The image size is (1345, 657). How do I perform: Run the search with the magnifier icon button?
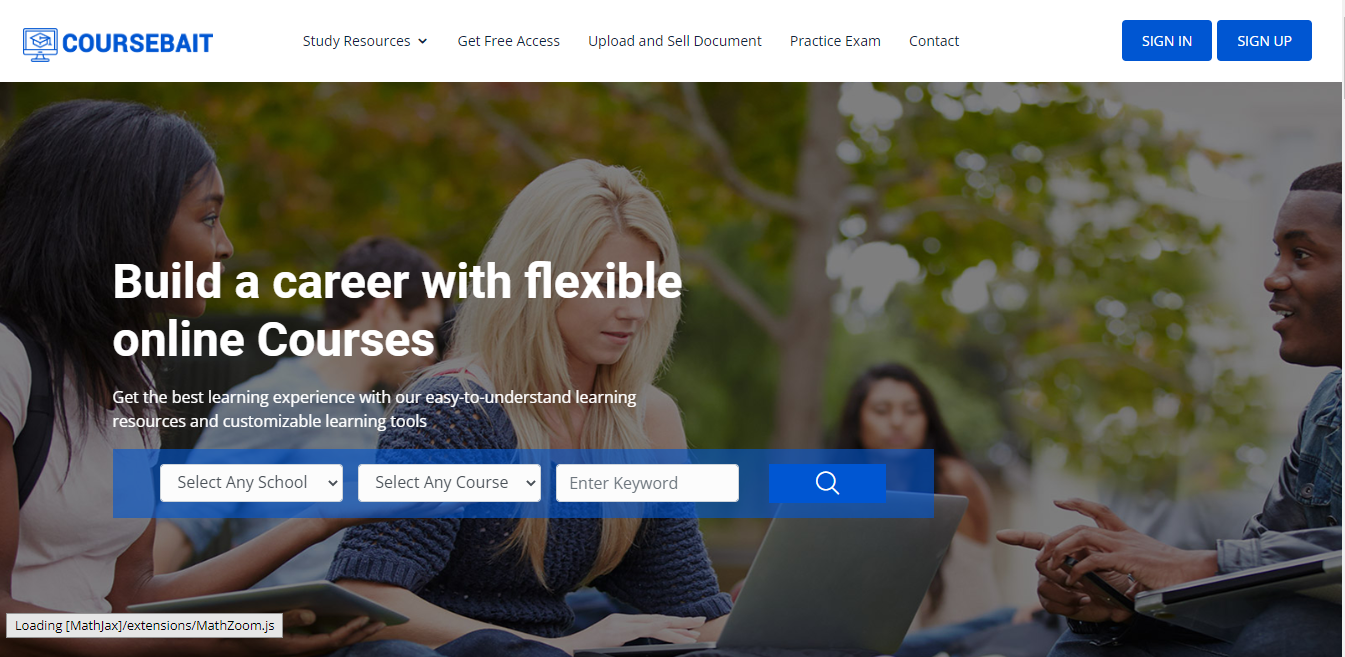tap(827, 483)
